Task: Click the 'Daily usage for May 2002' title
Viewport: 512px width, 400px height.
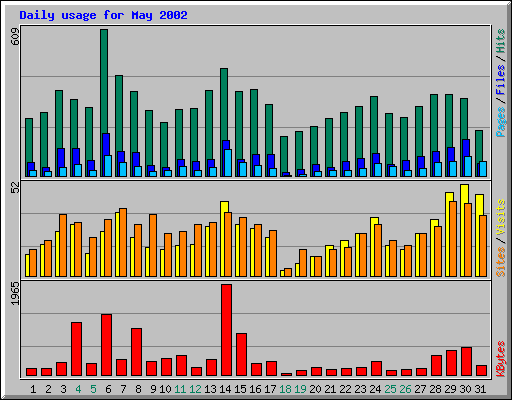Action: click(103, 15)
